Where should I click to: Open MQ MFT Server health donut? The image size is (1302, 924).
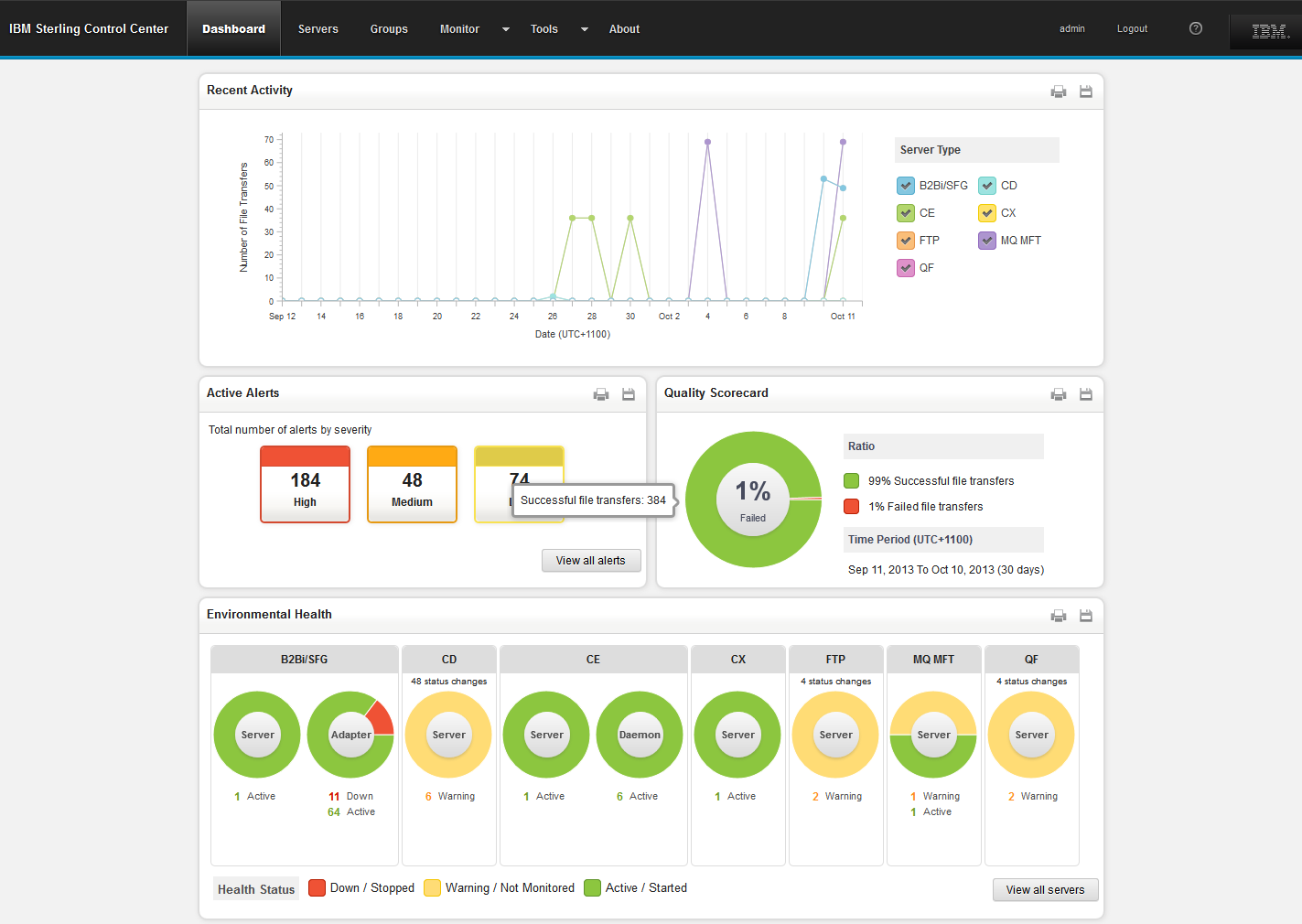click(x=934, y=735)
